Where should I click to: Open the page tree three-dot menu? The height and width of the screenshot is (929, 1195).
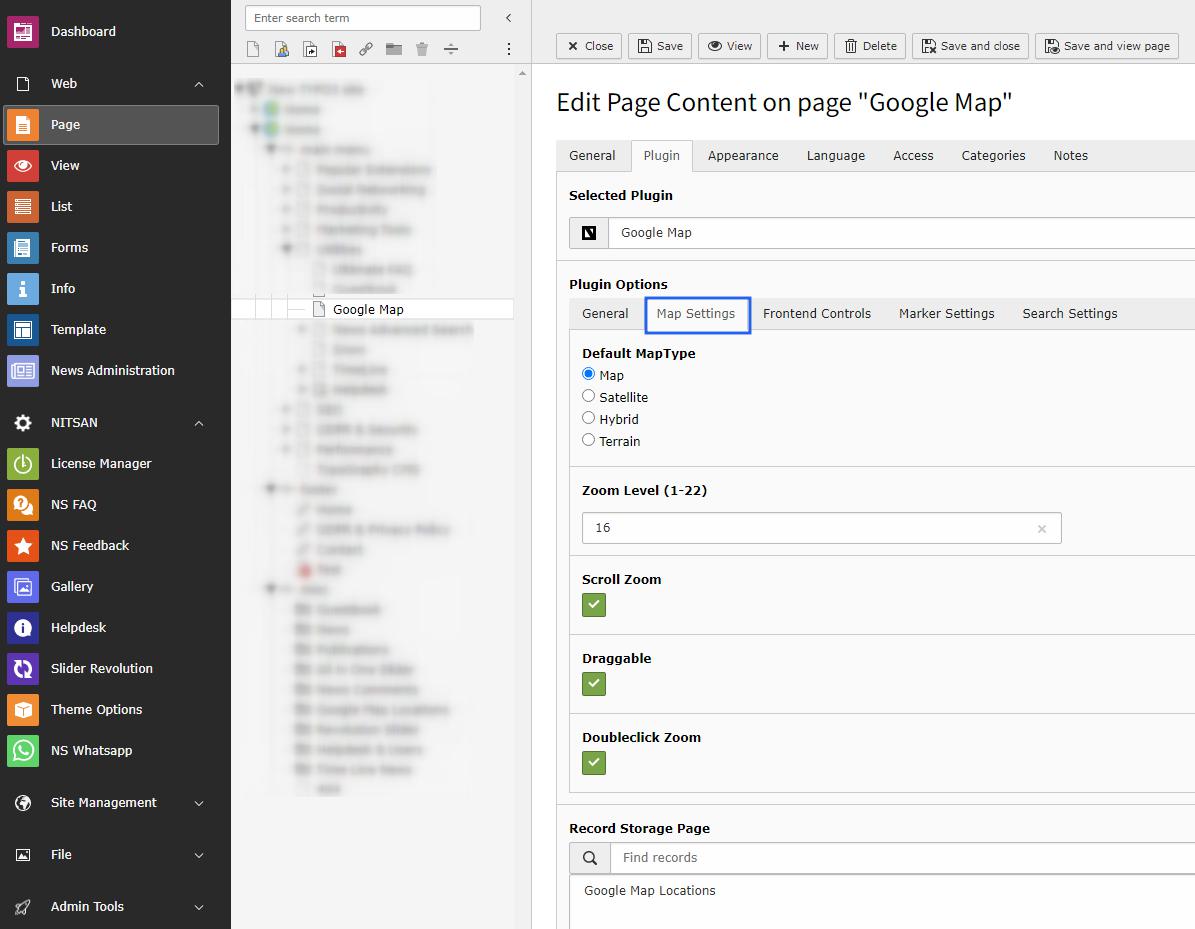click(x=509, y=50)
